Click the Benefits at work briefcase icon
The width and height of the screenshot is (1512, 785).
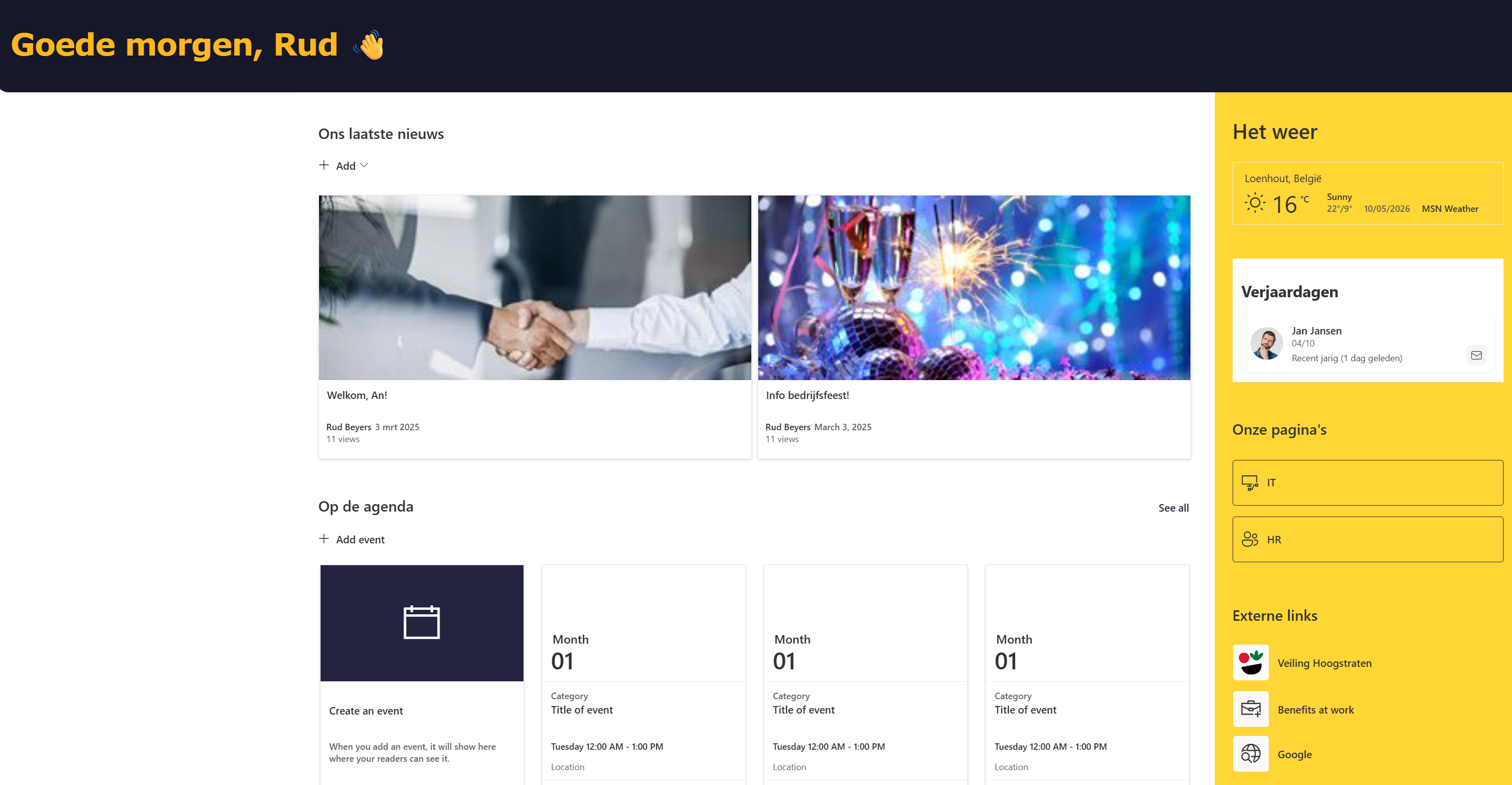(x=1251, y=709)
